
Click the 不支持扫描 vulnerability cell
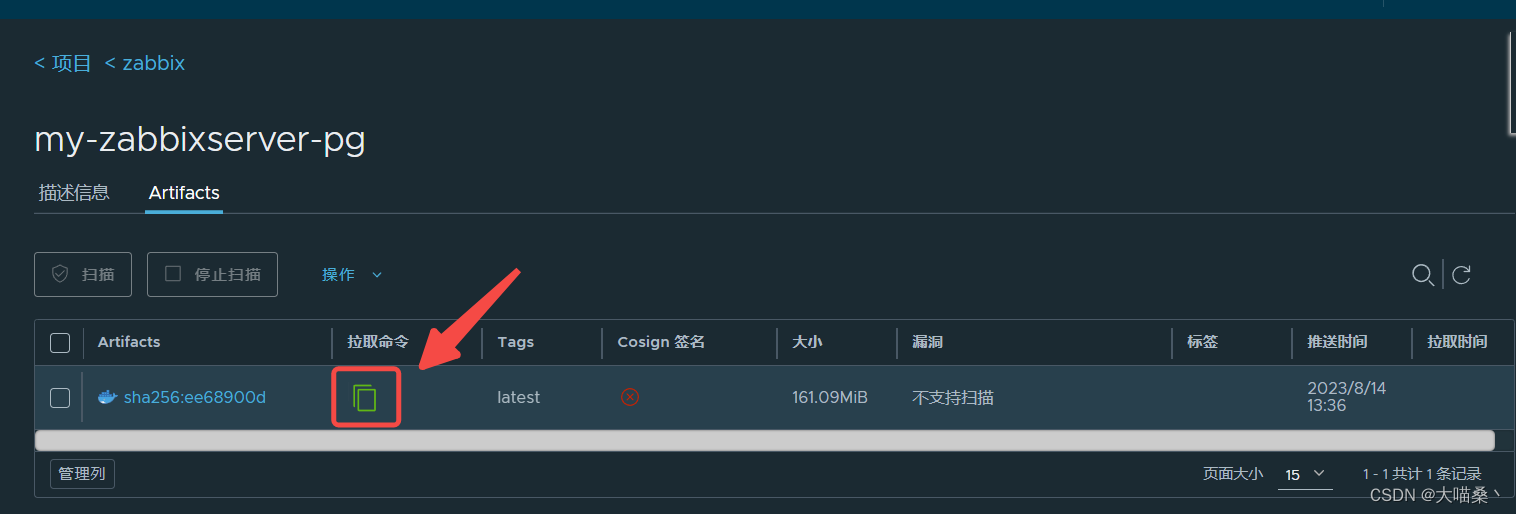[953, 397]
